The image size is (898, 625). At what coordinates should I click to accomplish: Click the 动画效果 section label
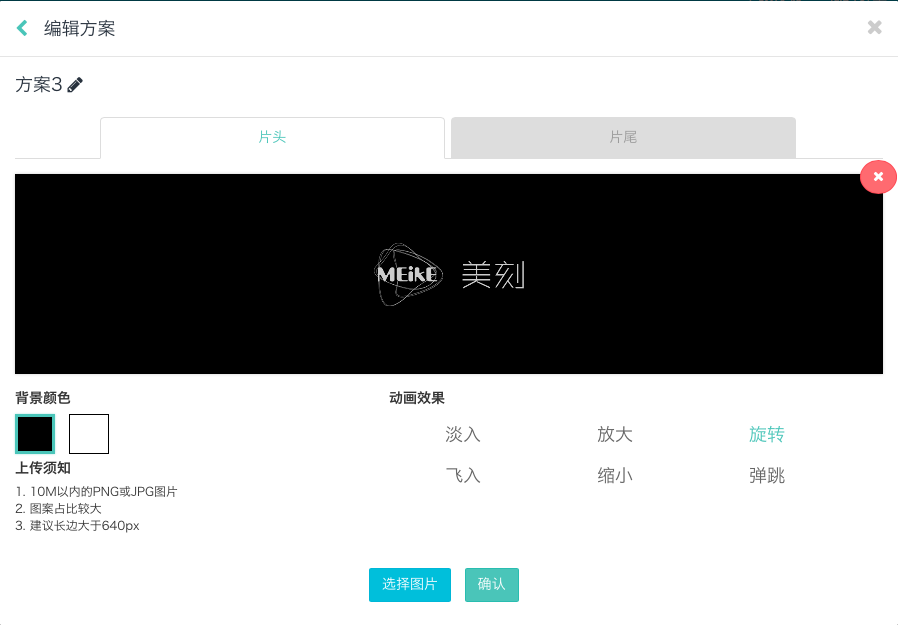(x=416, y=398)
